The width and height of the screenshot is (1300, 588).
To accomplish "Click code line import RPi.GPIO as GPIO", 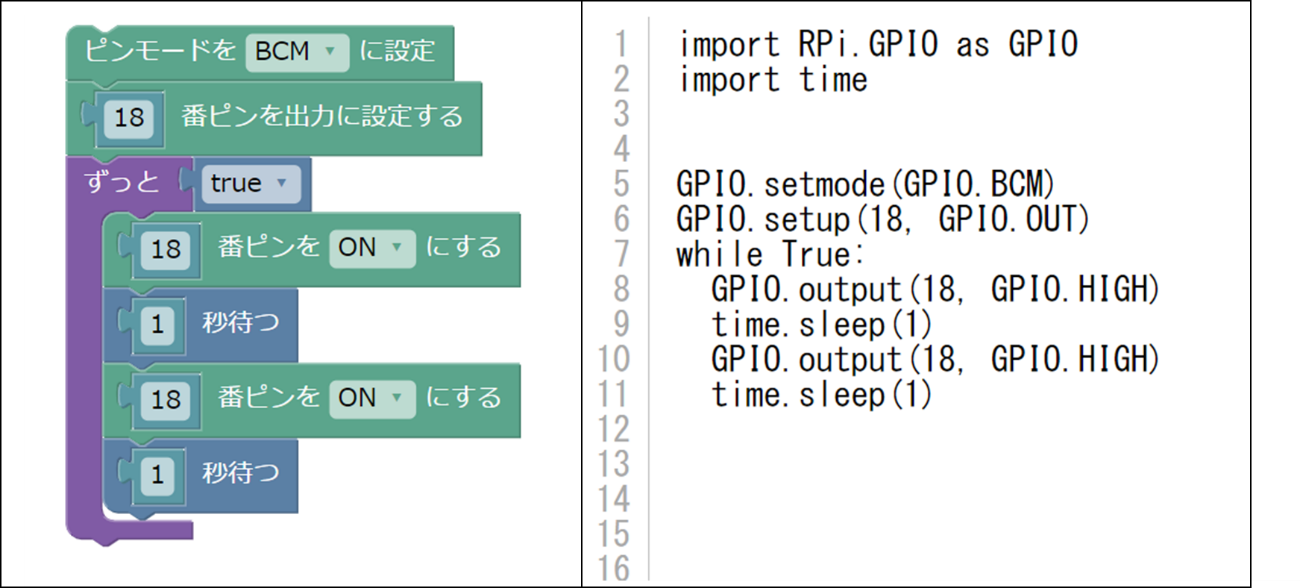I will click(878, 45).
